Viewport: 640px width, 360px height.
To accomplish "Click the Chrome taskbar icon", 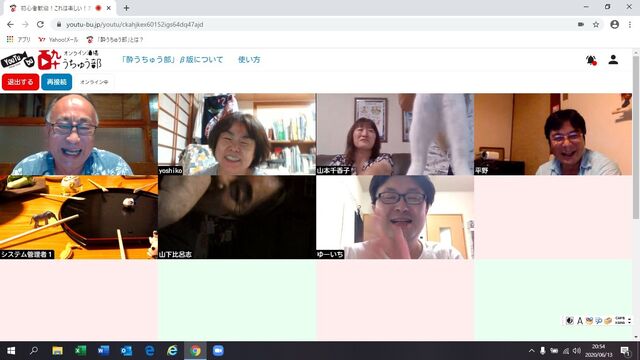I will pyautogui.click(x=196, y=351).
